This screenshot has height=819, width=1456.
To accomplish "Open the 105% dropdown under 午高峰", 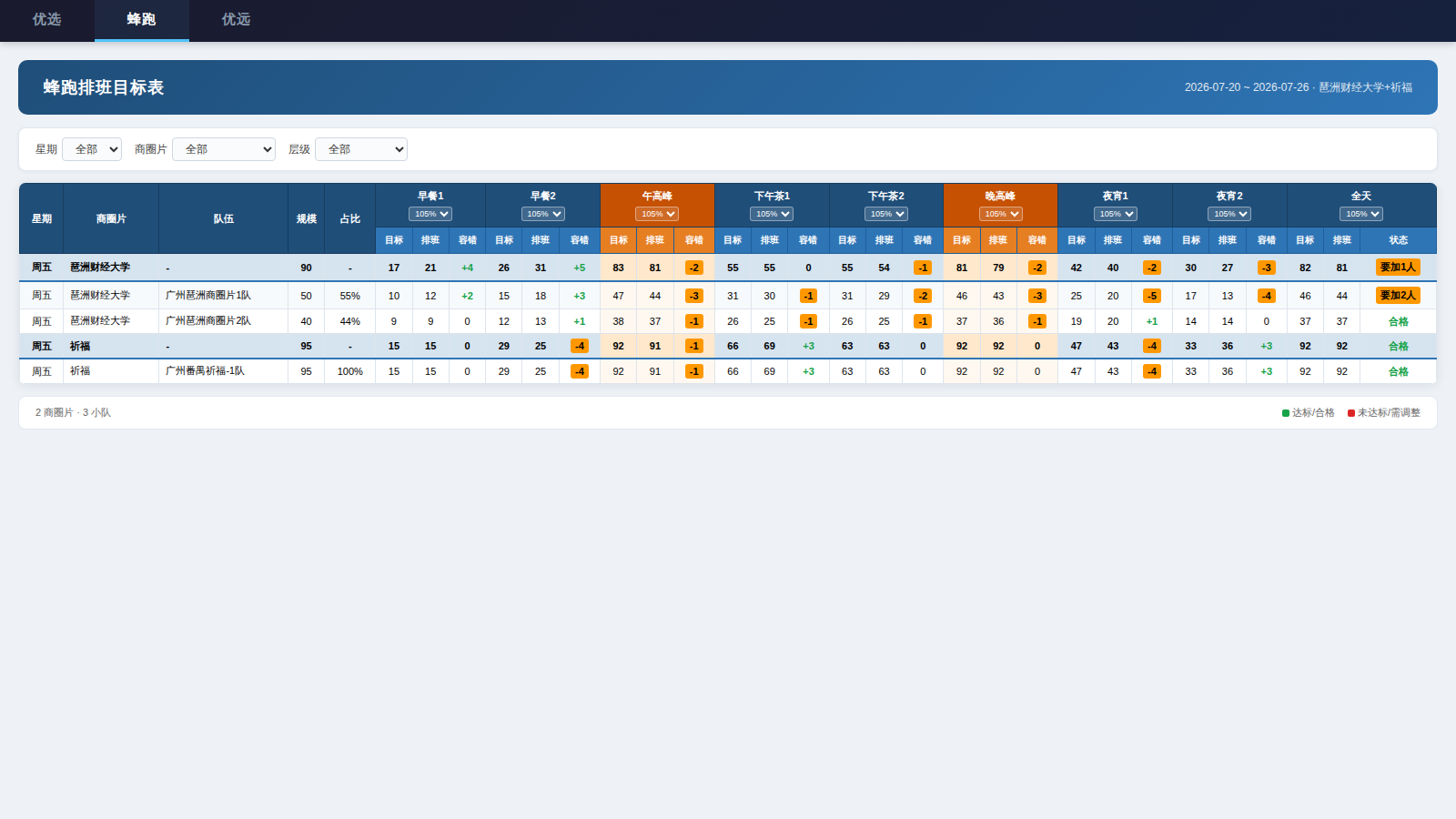I will (657, 214).
